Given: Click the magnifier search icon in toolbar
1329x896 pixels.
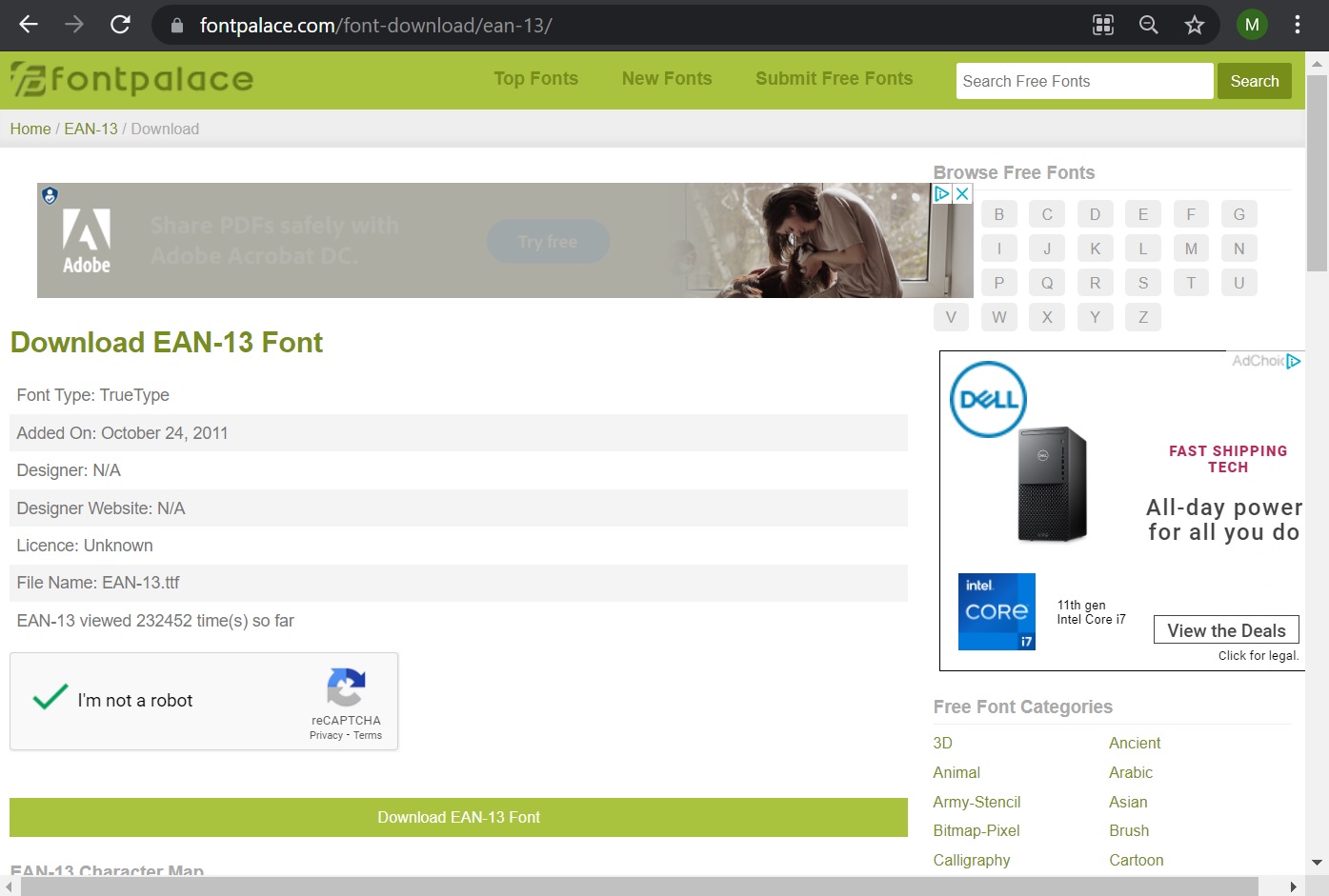Looking at the screenshot, I should pos(1148,25).
